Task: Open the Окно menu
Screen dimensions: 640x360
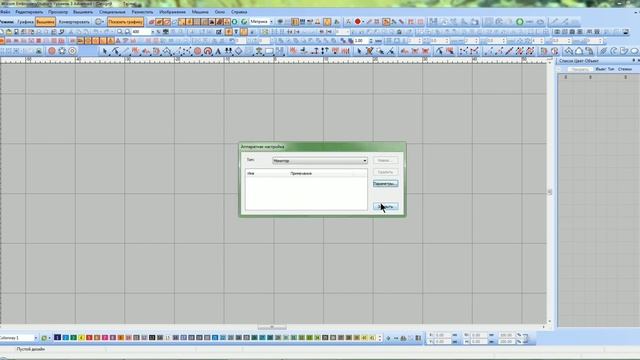Action: 220,12
